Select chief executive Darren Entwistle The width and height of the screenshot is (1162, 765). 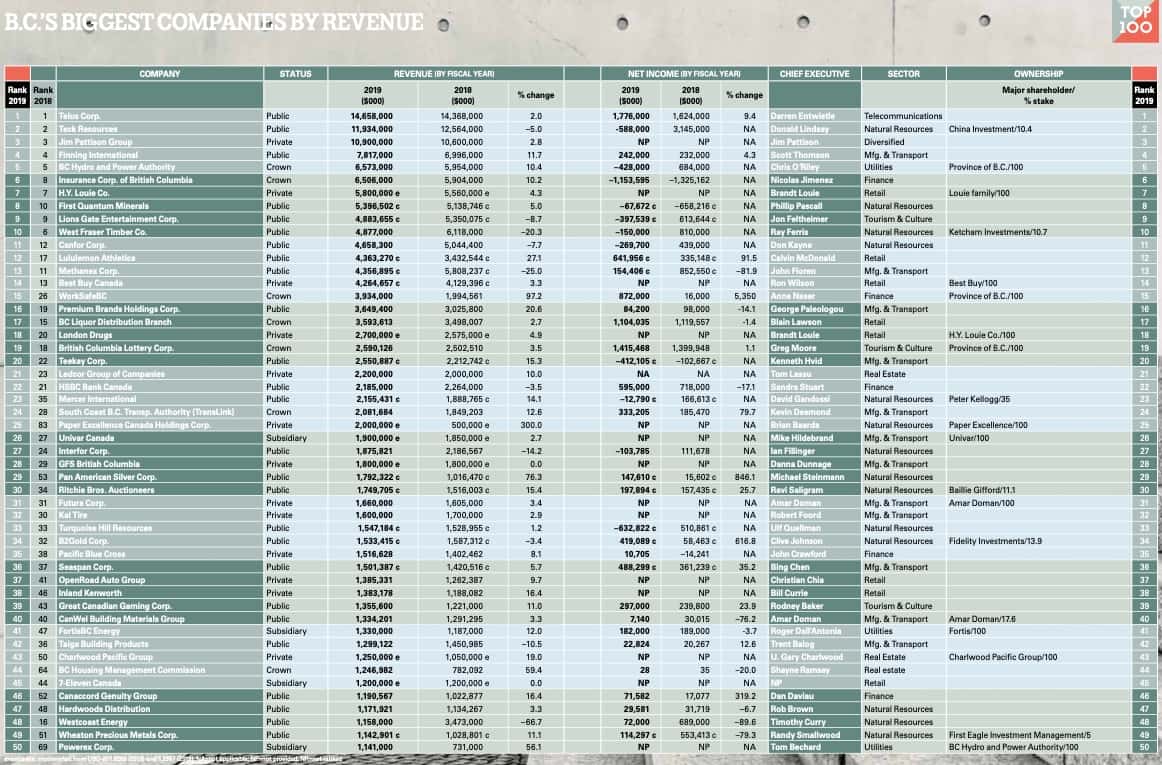click(x=803, y=116)
